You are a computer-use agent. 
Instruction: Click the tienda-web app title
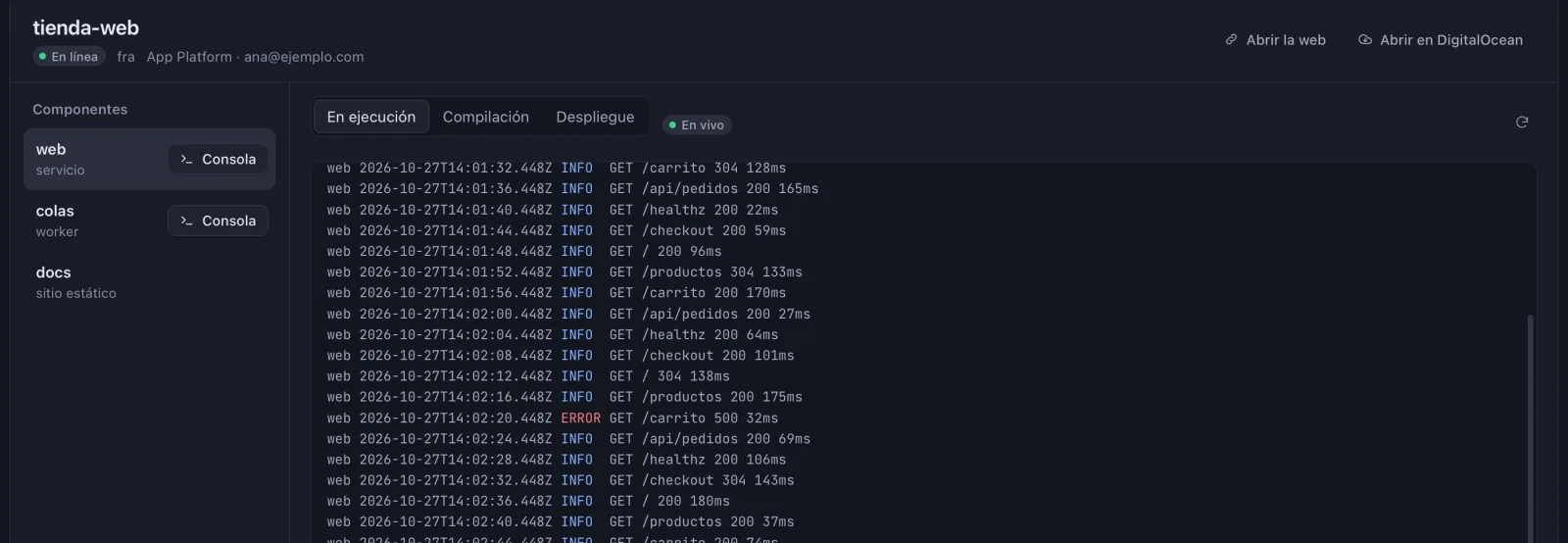tap(86, 28)
